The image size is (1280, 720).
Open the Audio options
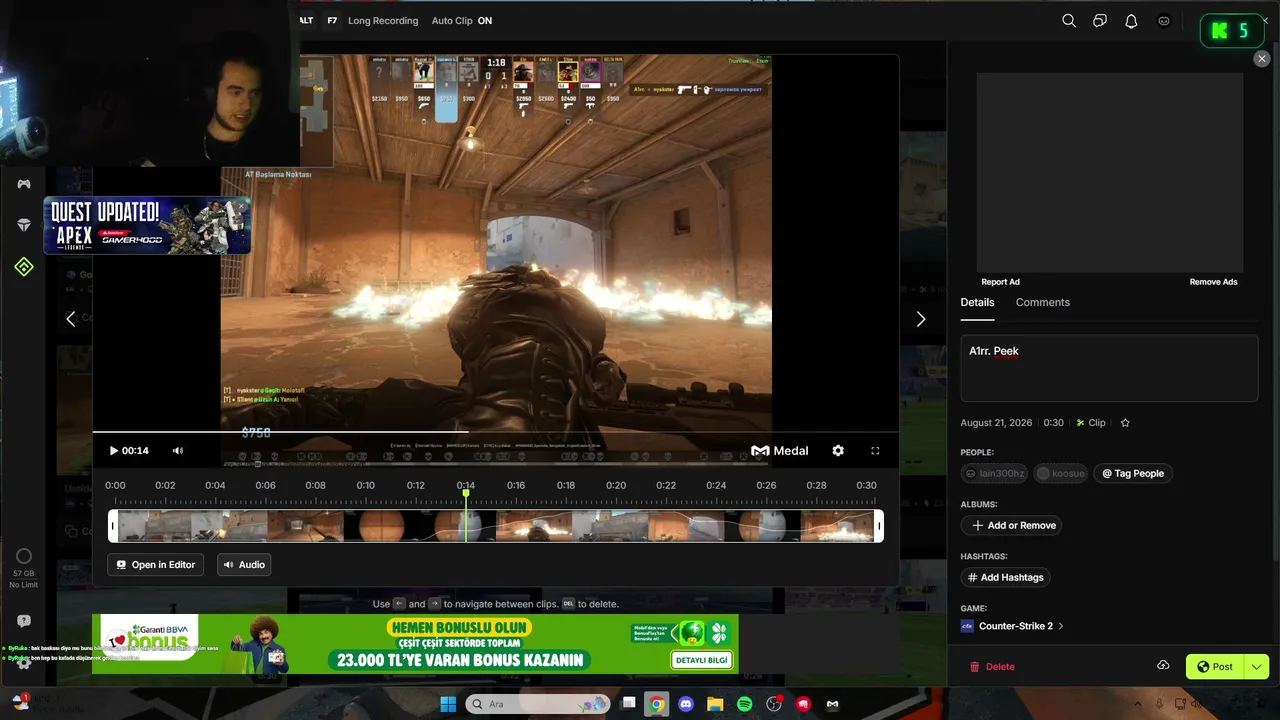[x=244, y=565]
